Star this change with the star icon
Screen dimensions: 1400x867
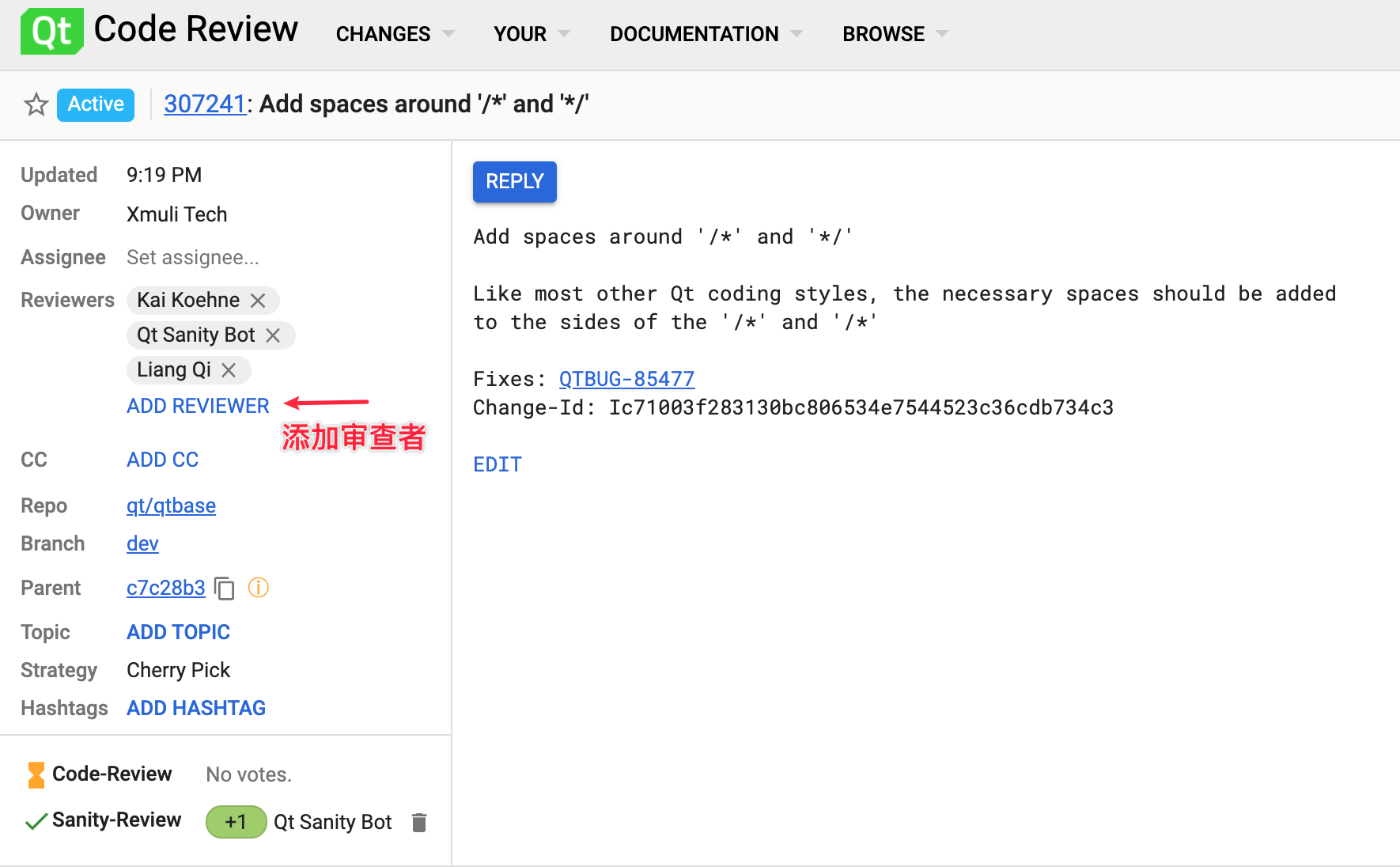(36, 104)
